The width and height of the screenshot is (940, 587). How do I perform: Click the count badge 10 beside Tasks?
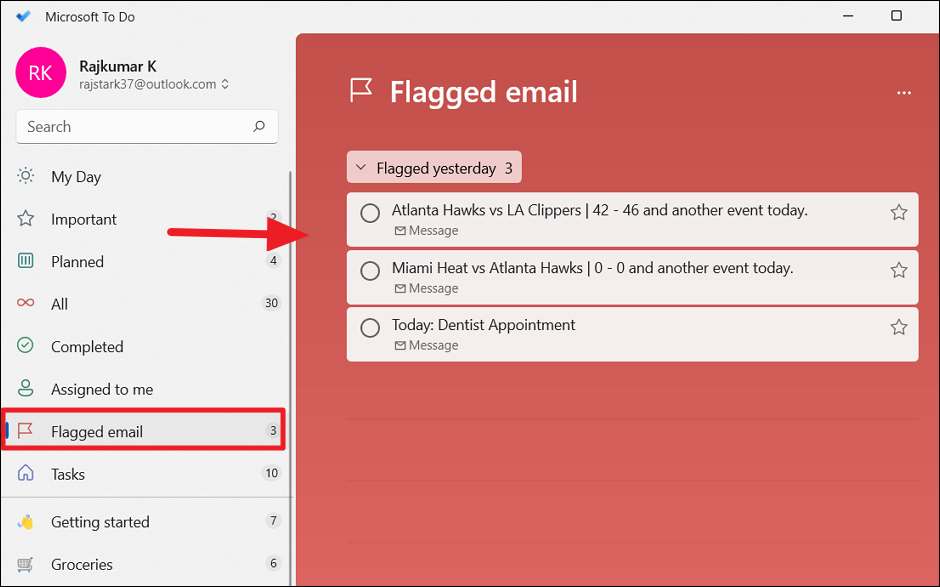click(x=272, y=473)
